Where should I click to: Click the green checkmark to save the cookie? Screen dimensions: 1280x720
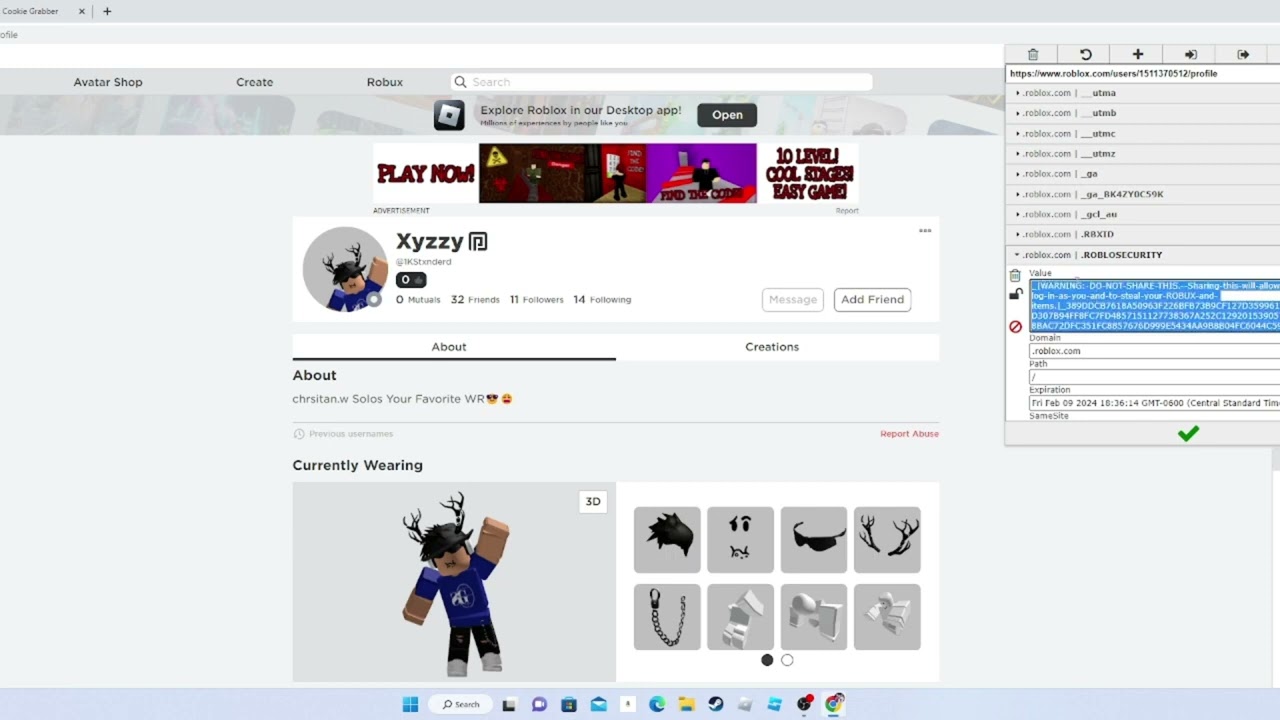tap(1188, 434)
